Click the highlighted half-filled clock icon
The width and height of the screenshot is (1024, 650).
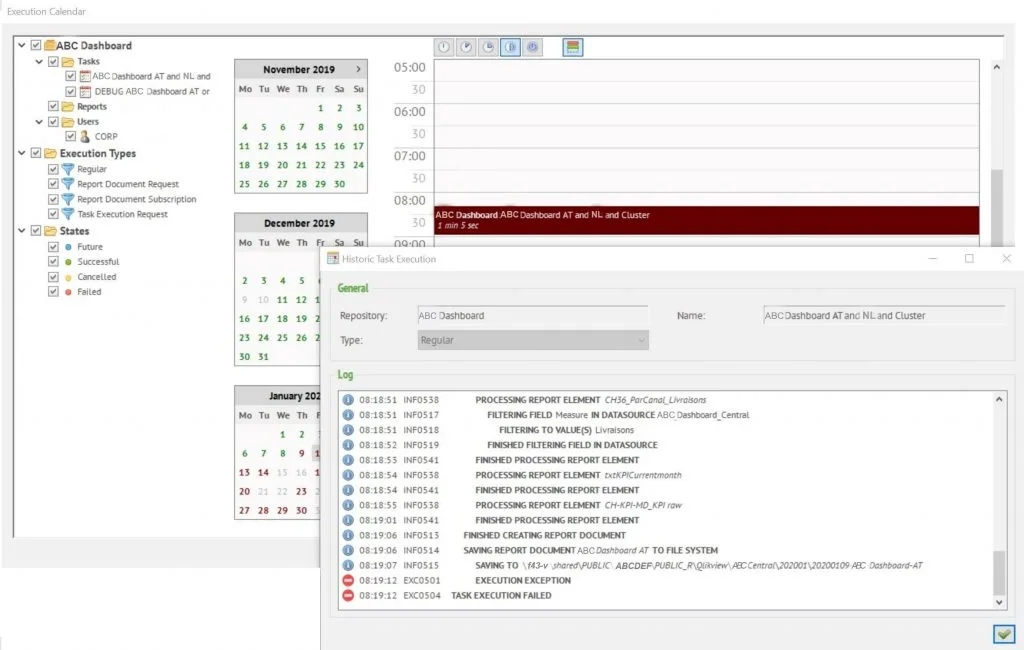point(511,47)
